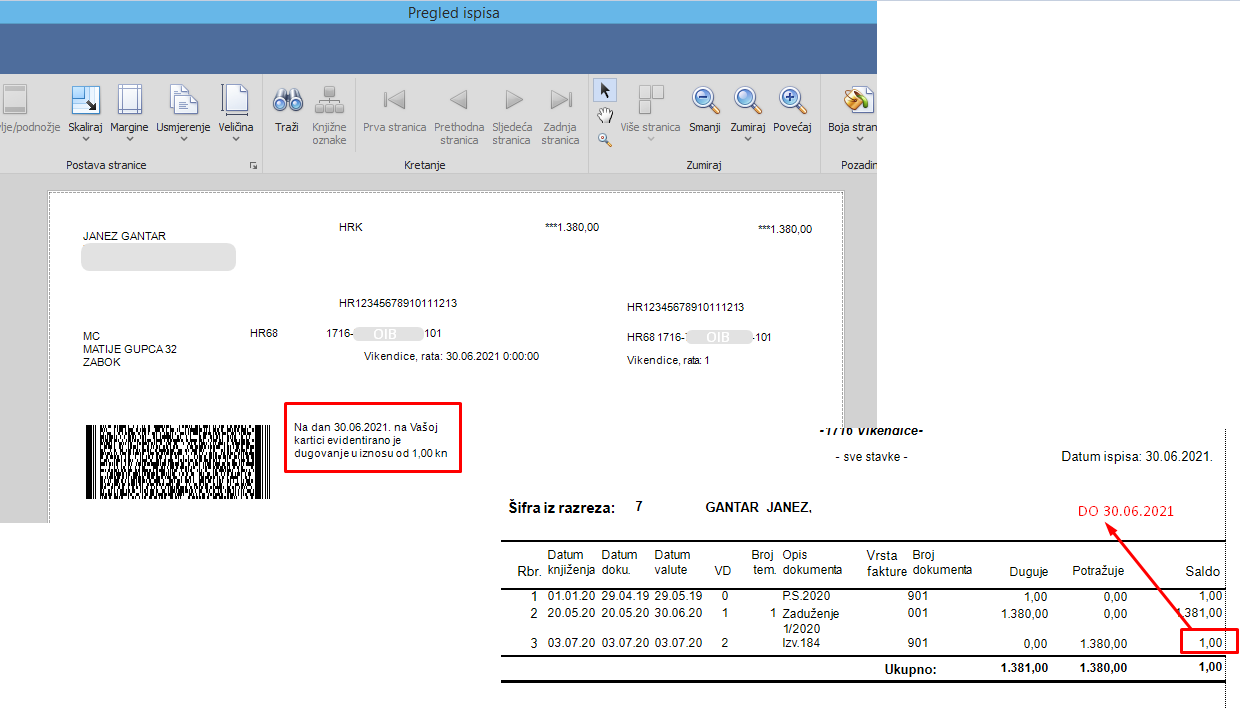Go to Sljedeća stranica
The image size is (1240, 714).
pos(512,101)
